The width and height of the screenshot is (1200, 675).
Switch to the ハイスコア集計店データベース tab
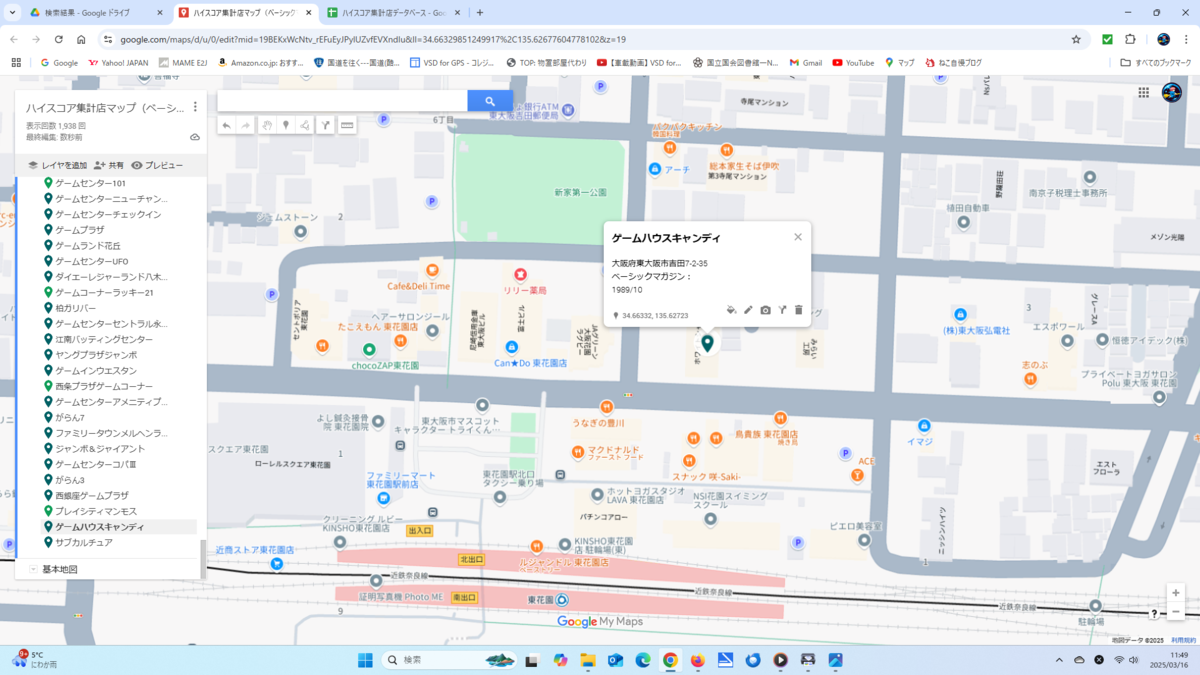(x=393, y=13)
